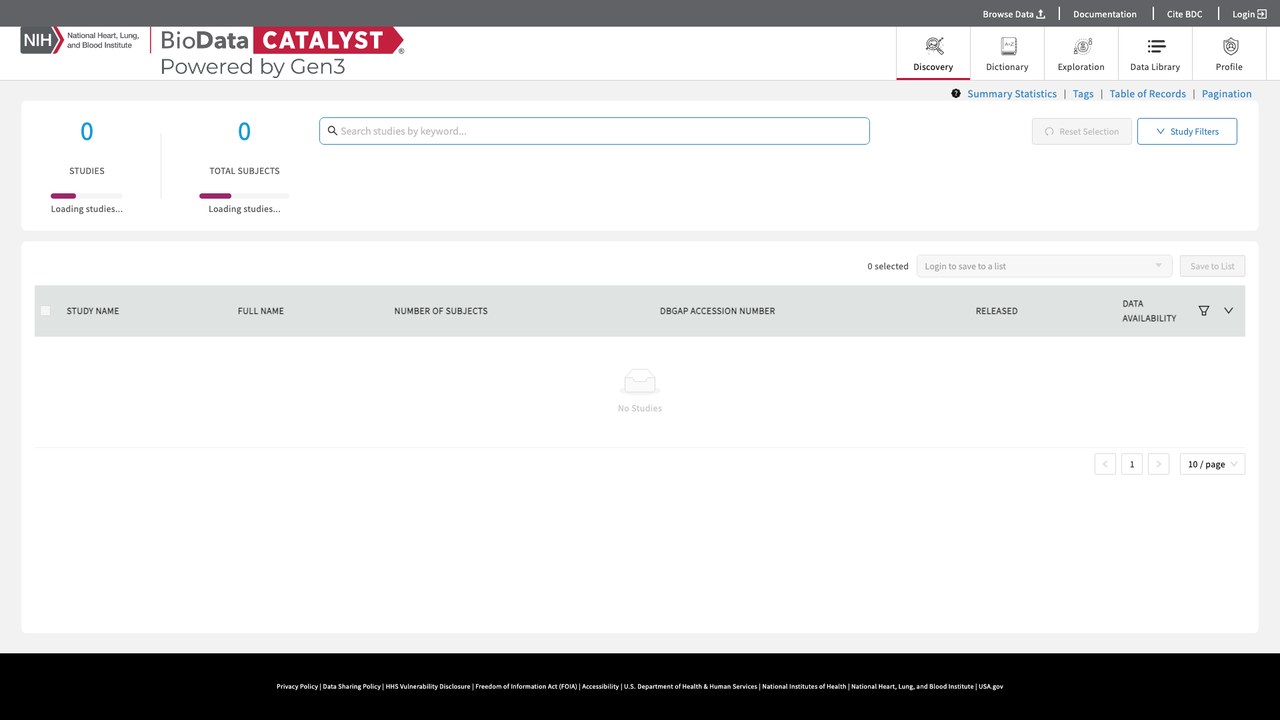The width and height of the screenshot is (1280, 720).
Task: Go to Exploration page icon
Action: click(x=1082, y=46)
